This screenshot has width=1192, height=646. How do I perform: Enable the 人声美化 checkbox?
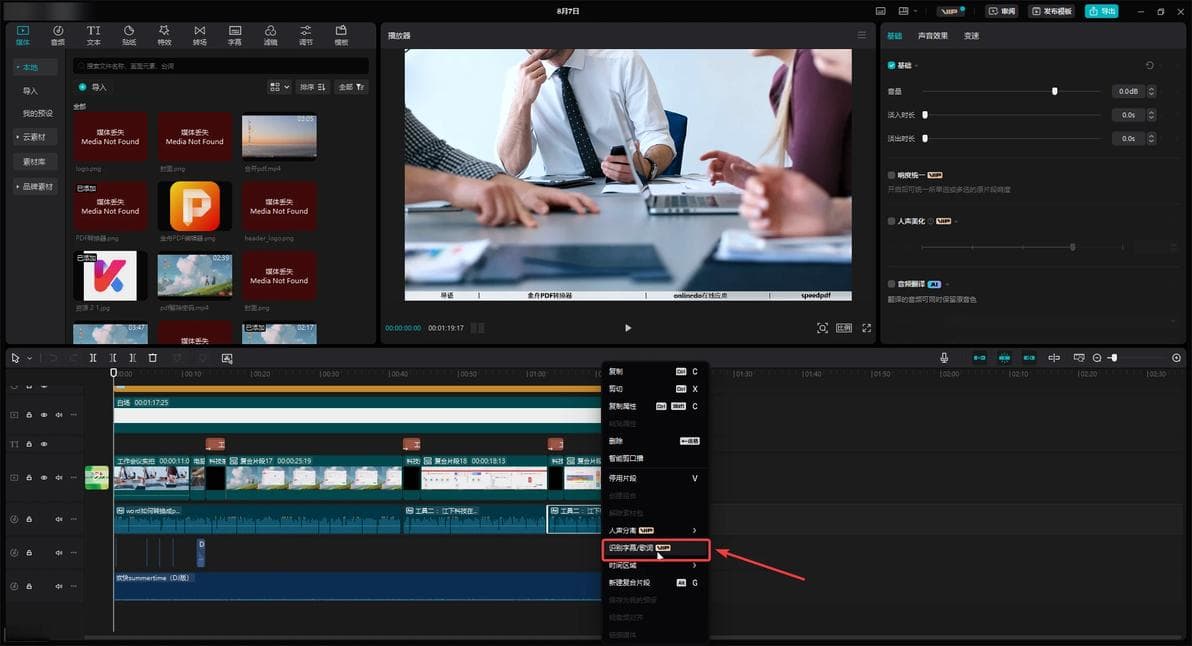click(891, 221)
